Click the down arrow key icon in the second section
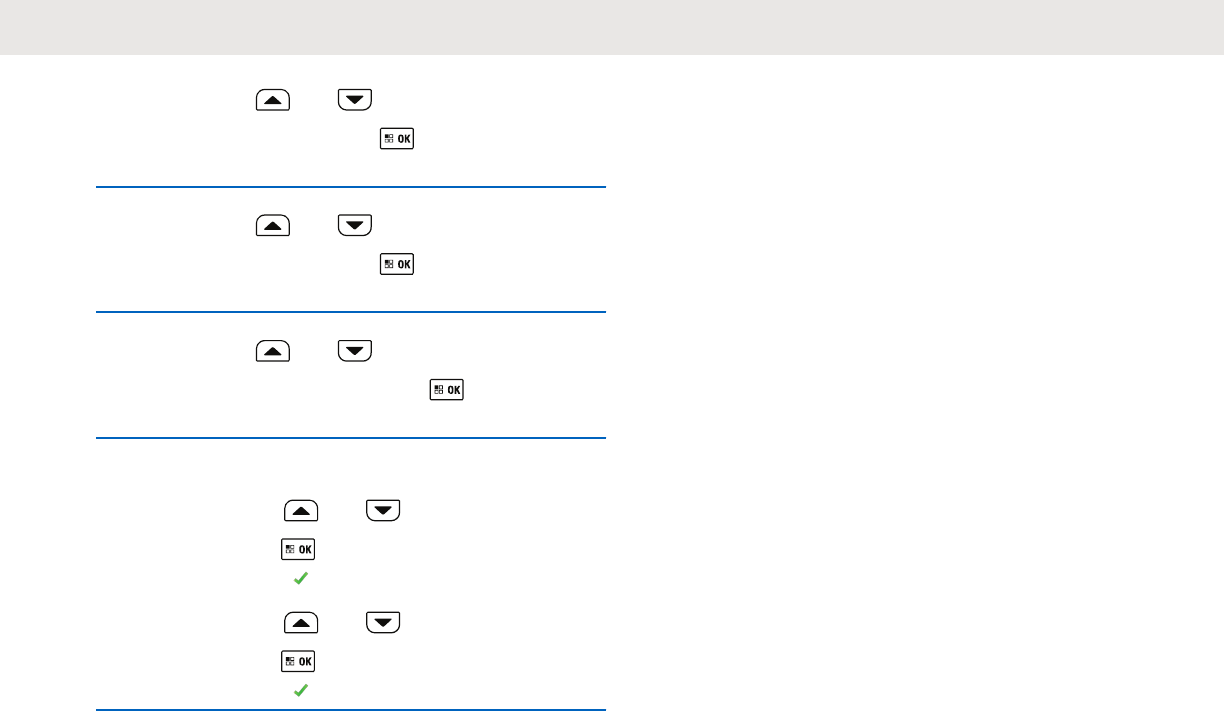This screenshot has height=711, width=1224. coord(355,225)
